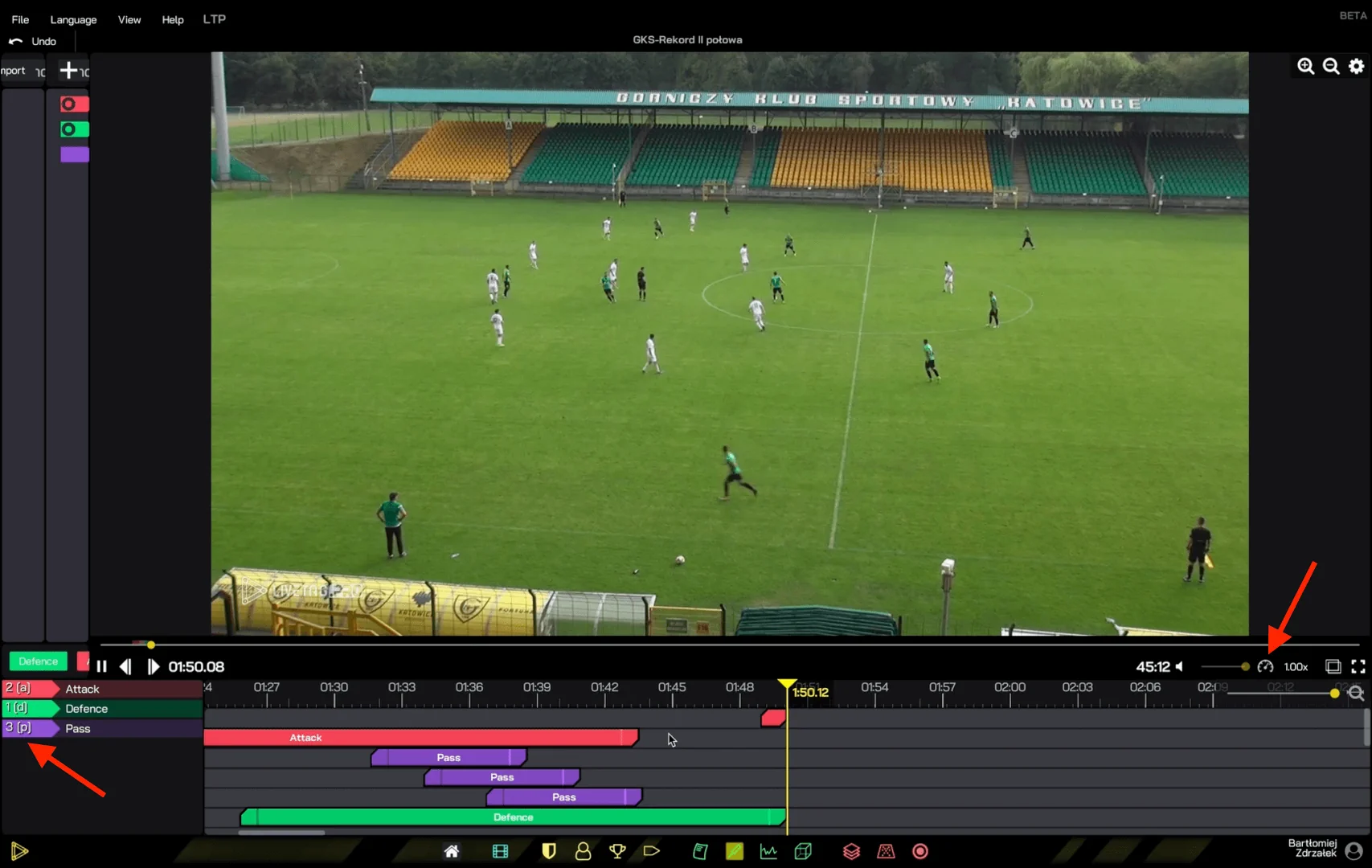Select the home icon in the bottom toolbar
The height and width of the screenshot is (868, 1372).
pyautogui.click(x=451, y=851)
